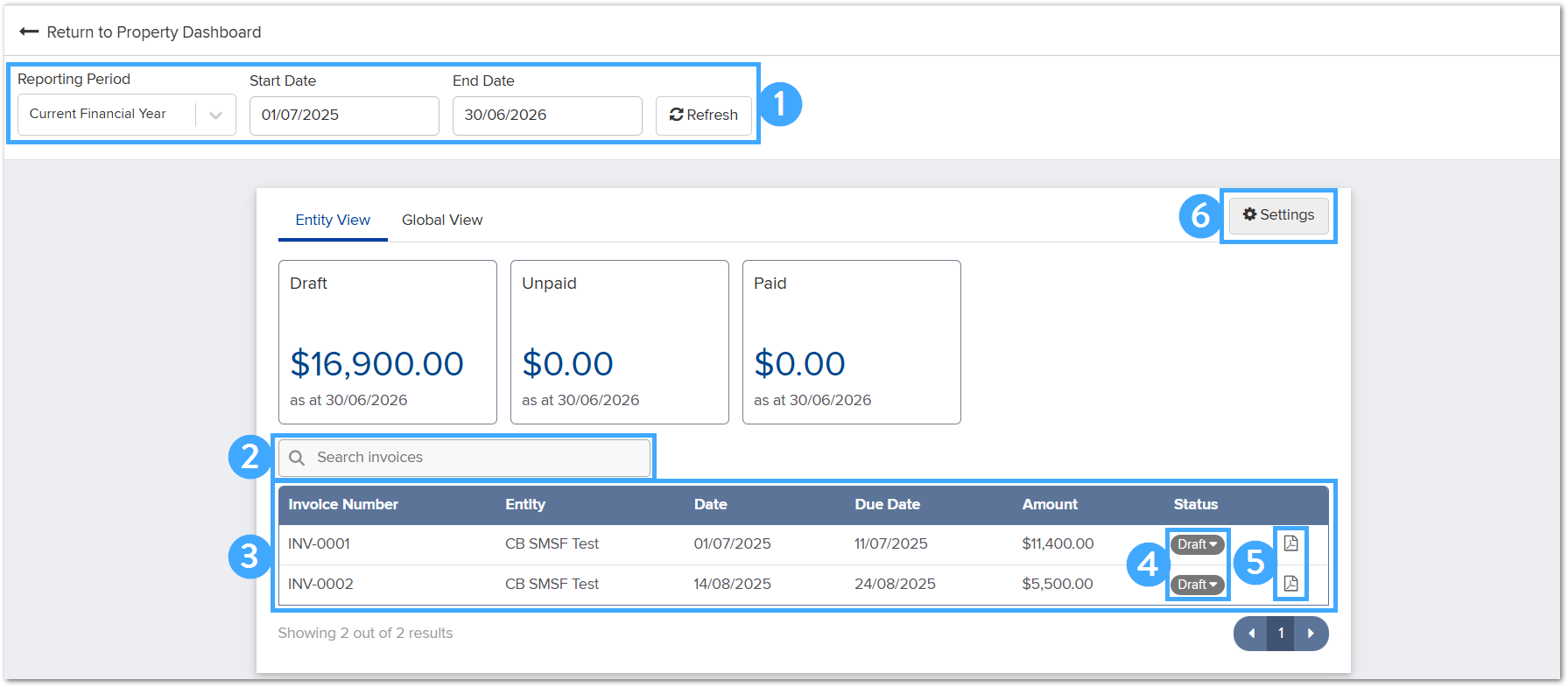Click the back arrow to Property Dashboard
Image resolution: width=1568 pixels, height=687 pixels.
29,32
